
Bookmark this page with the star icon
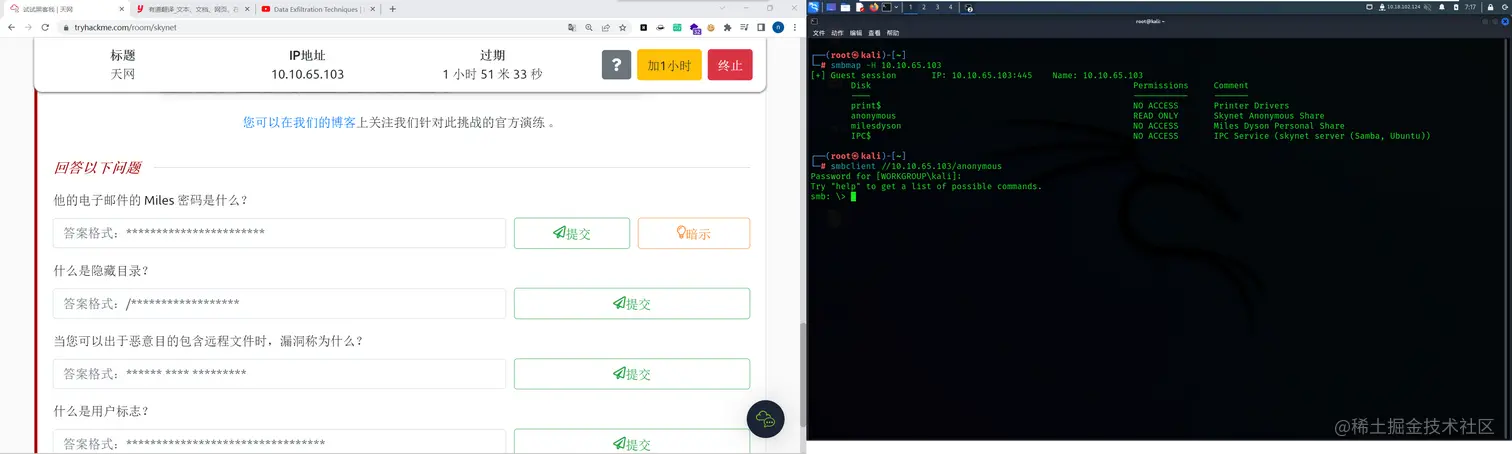(x=623, y=27)
